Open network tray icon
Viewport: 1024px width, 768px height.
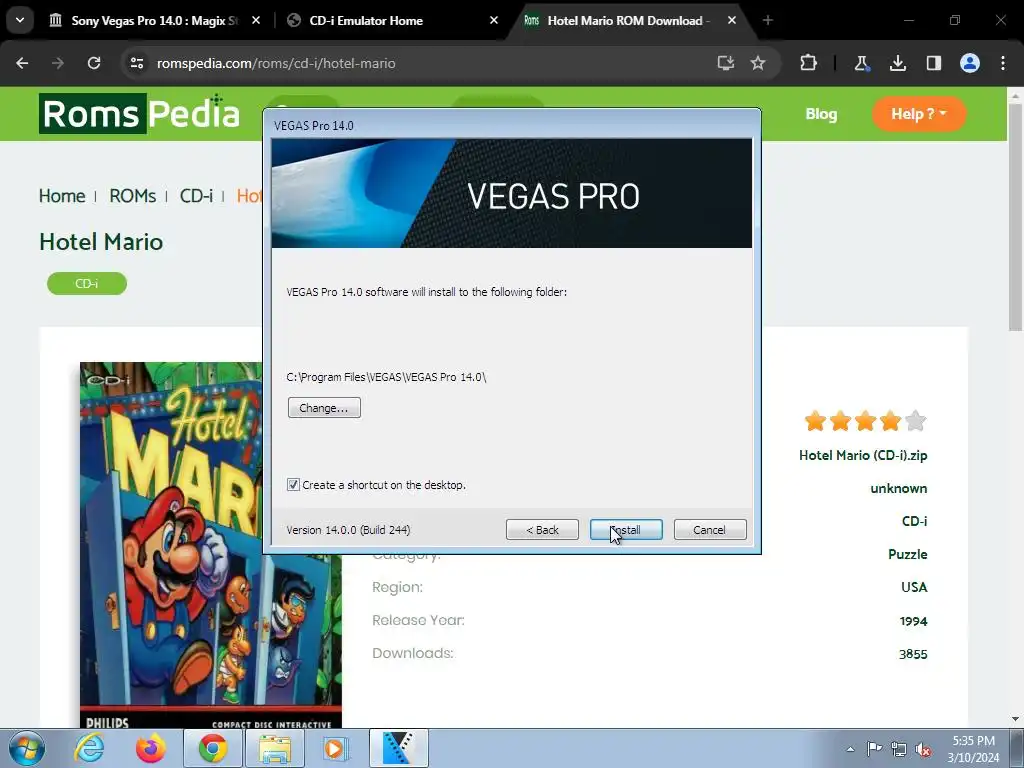click(899, 749)
